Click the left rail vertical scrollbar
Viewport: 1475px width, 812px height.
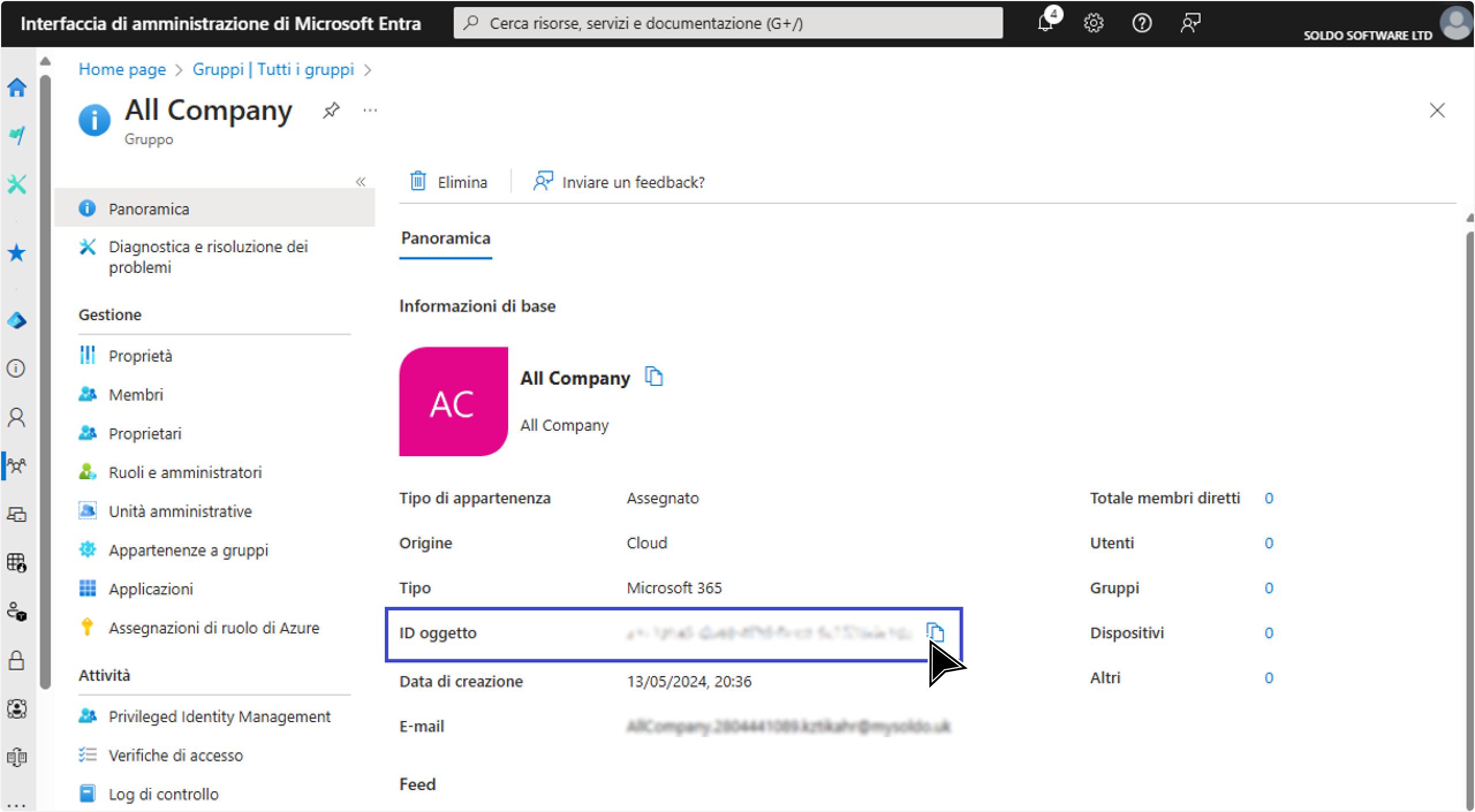point(46,381)
